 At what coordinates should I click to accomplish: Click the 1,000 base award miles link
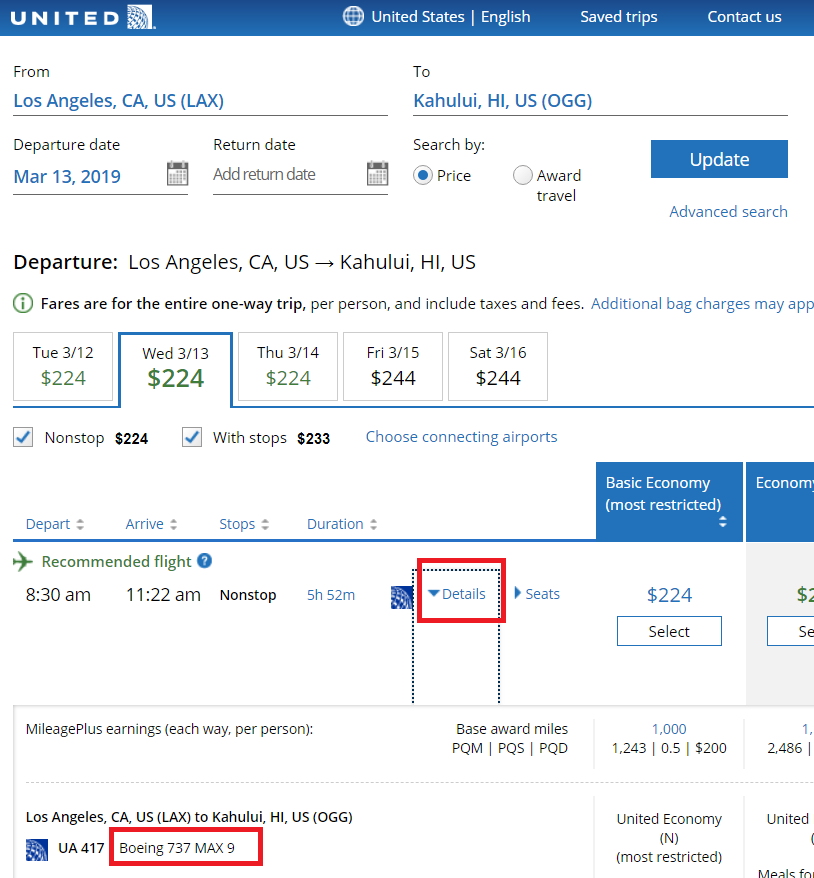tap(669, 729)
